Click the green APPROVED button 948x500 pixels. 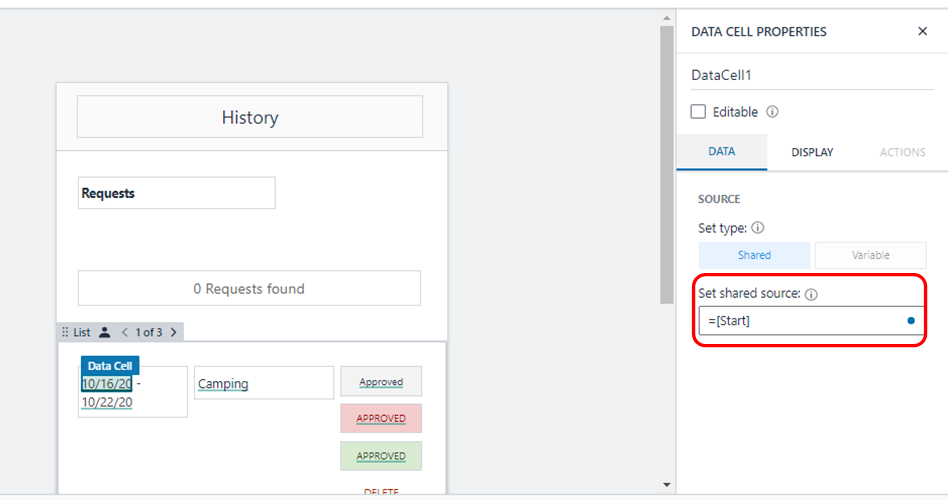(x=381, y=456)
